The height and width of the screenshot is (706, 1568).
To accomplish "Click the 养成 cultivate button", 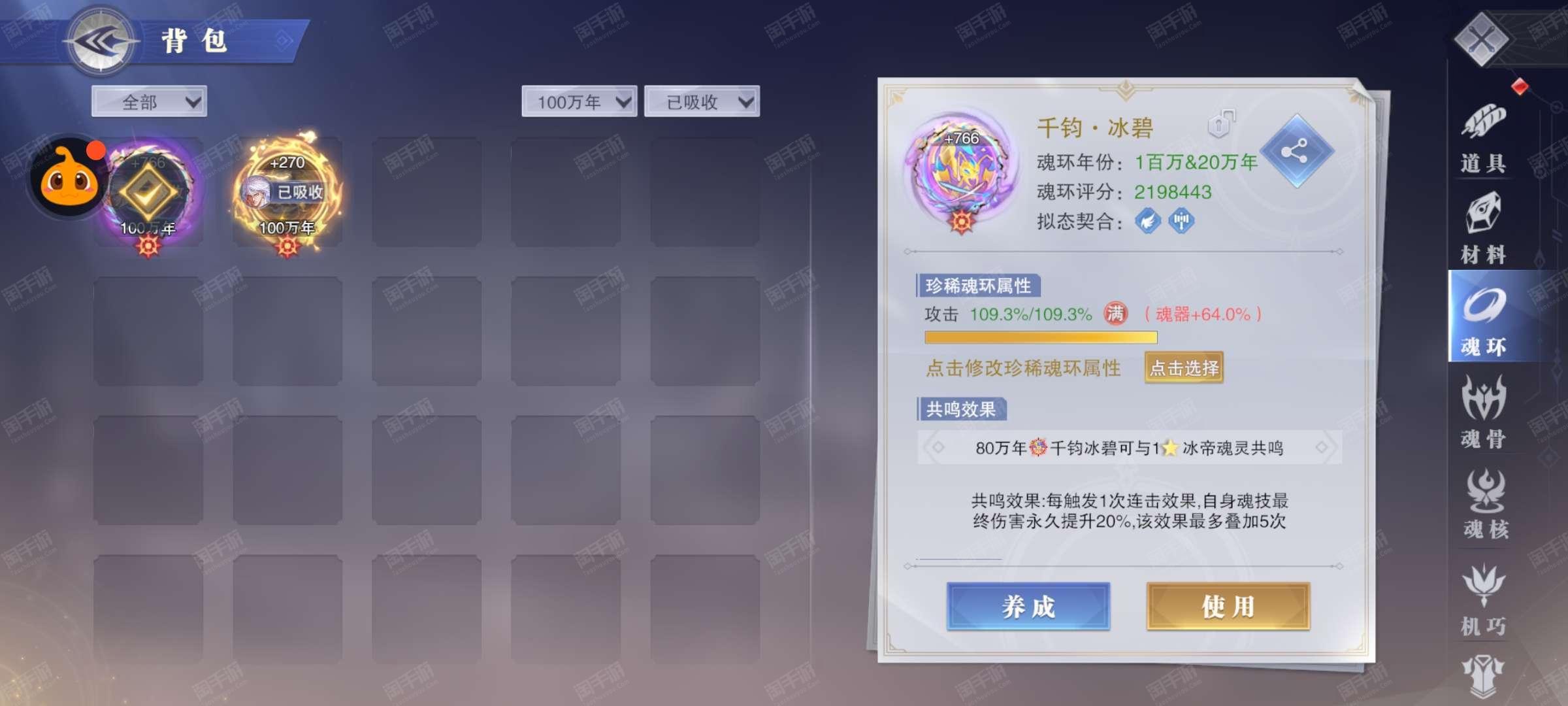I will pyautogui.click(x=1028, y=607).
